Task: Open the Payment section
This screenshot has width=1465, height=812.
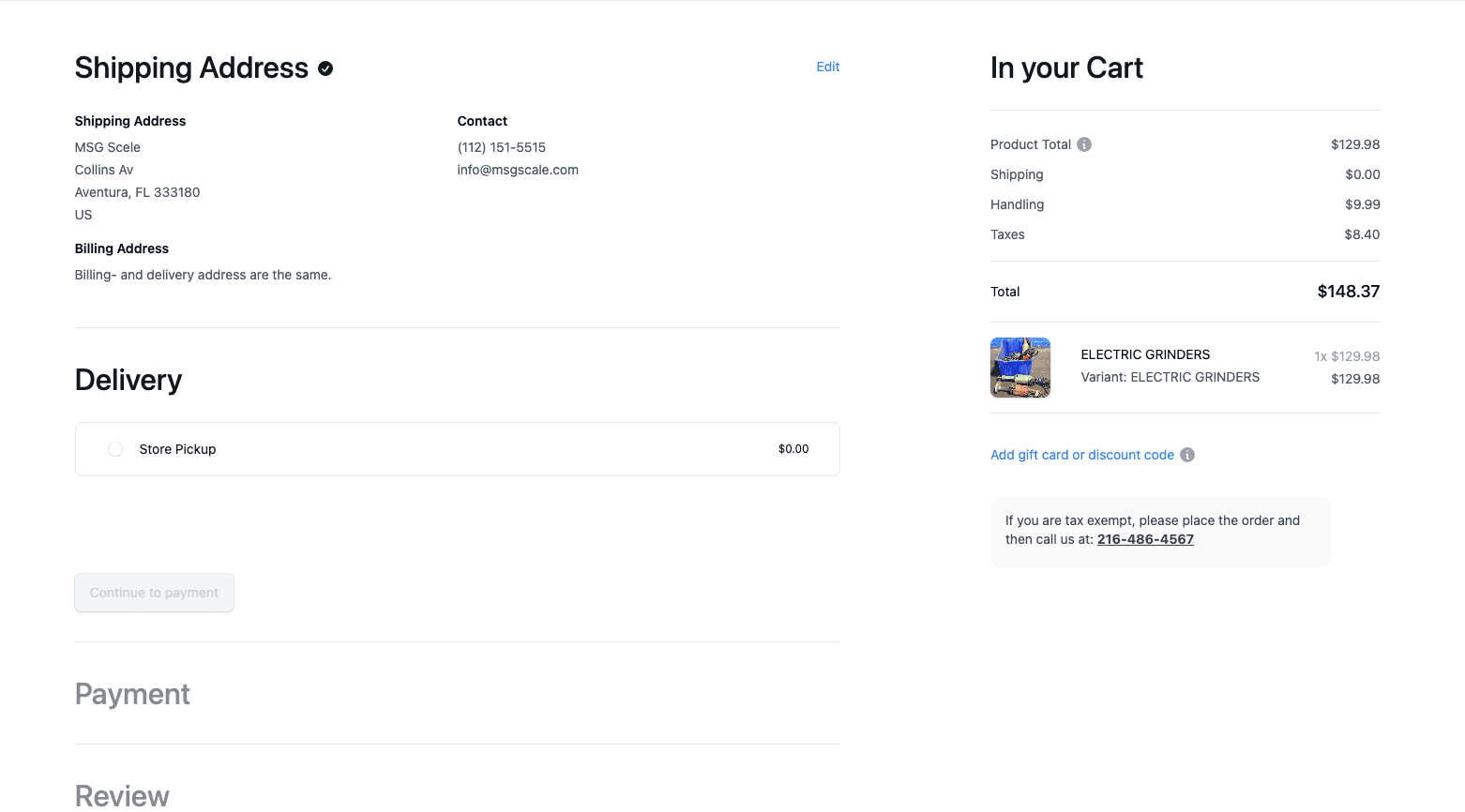Action: pyautogui.click(x=132, y=694)
